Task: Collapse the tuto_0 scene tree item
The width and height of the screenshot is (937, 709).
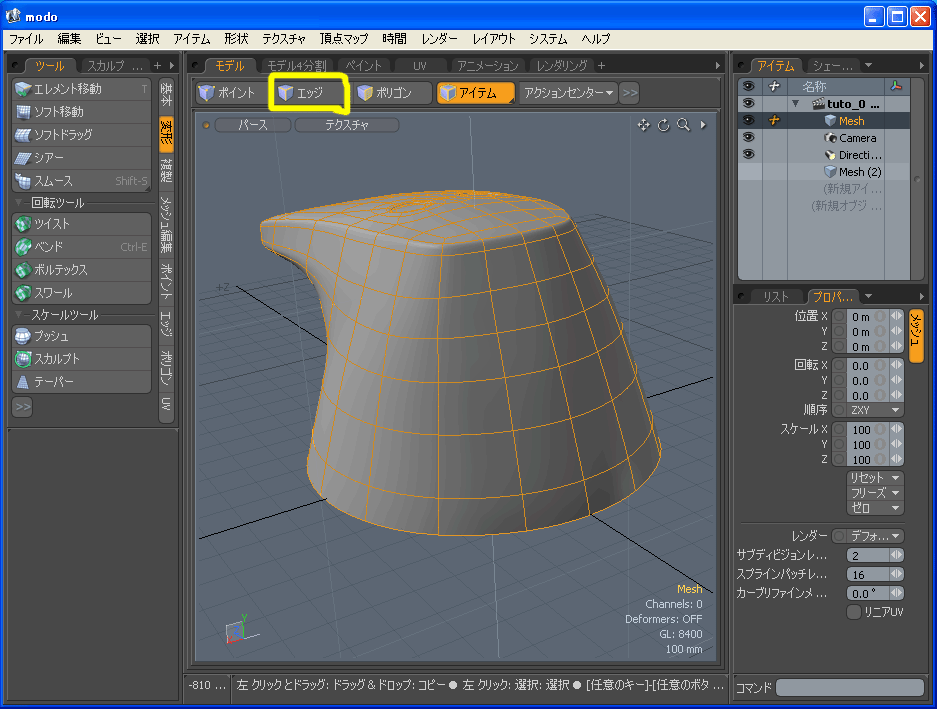Action: click(796, 104)
